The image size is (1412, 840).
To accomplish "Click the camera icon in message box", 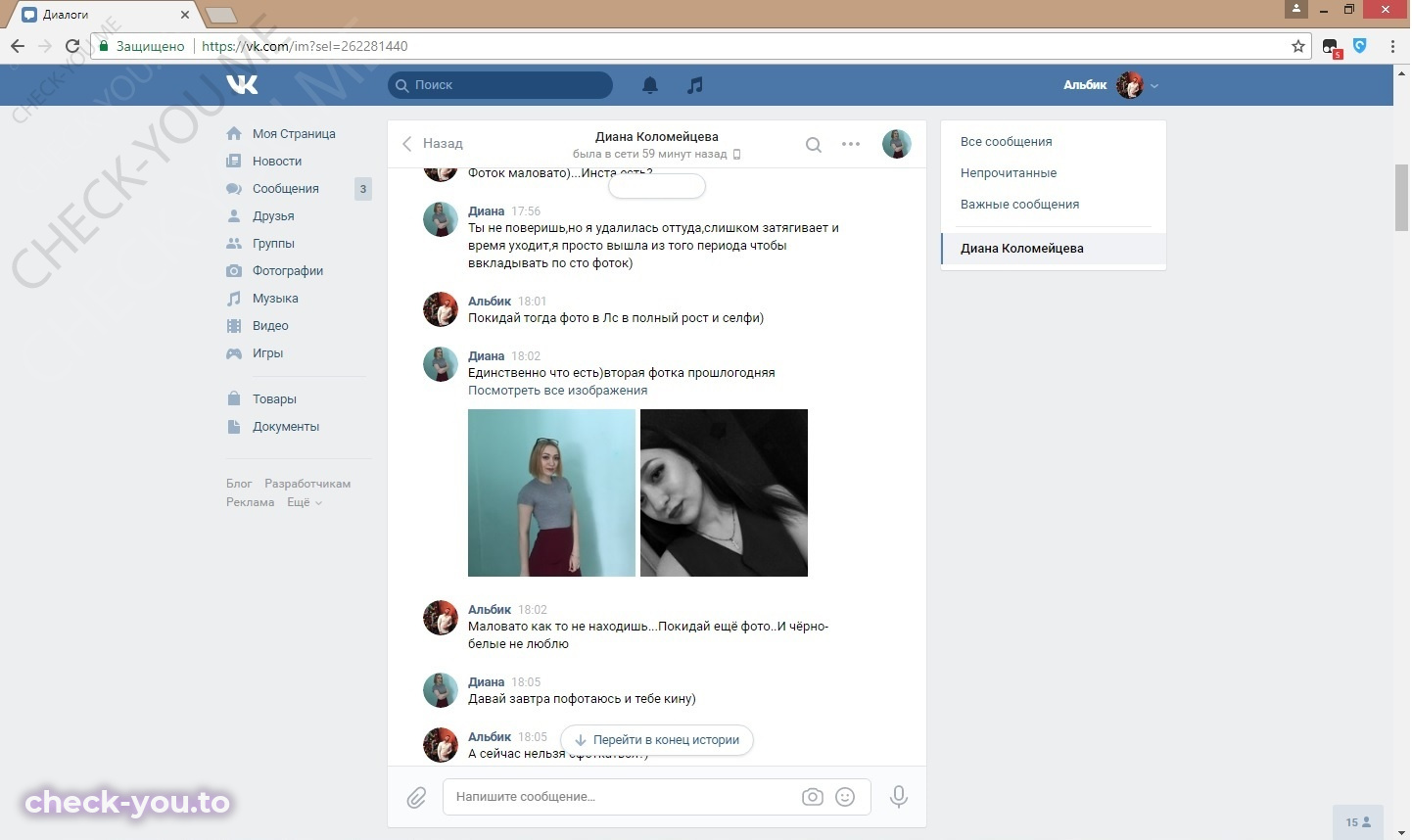I will pos(813,797).
